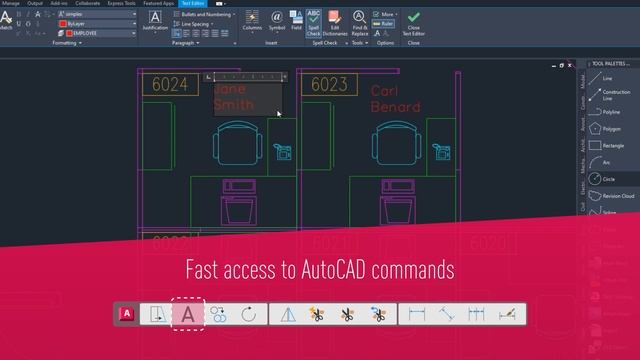640x360 pixels.
Task: Select the Polygon tool
Action: [605, 129]
